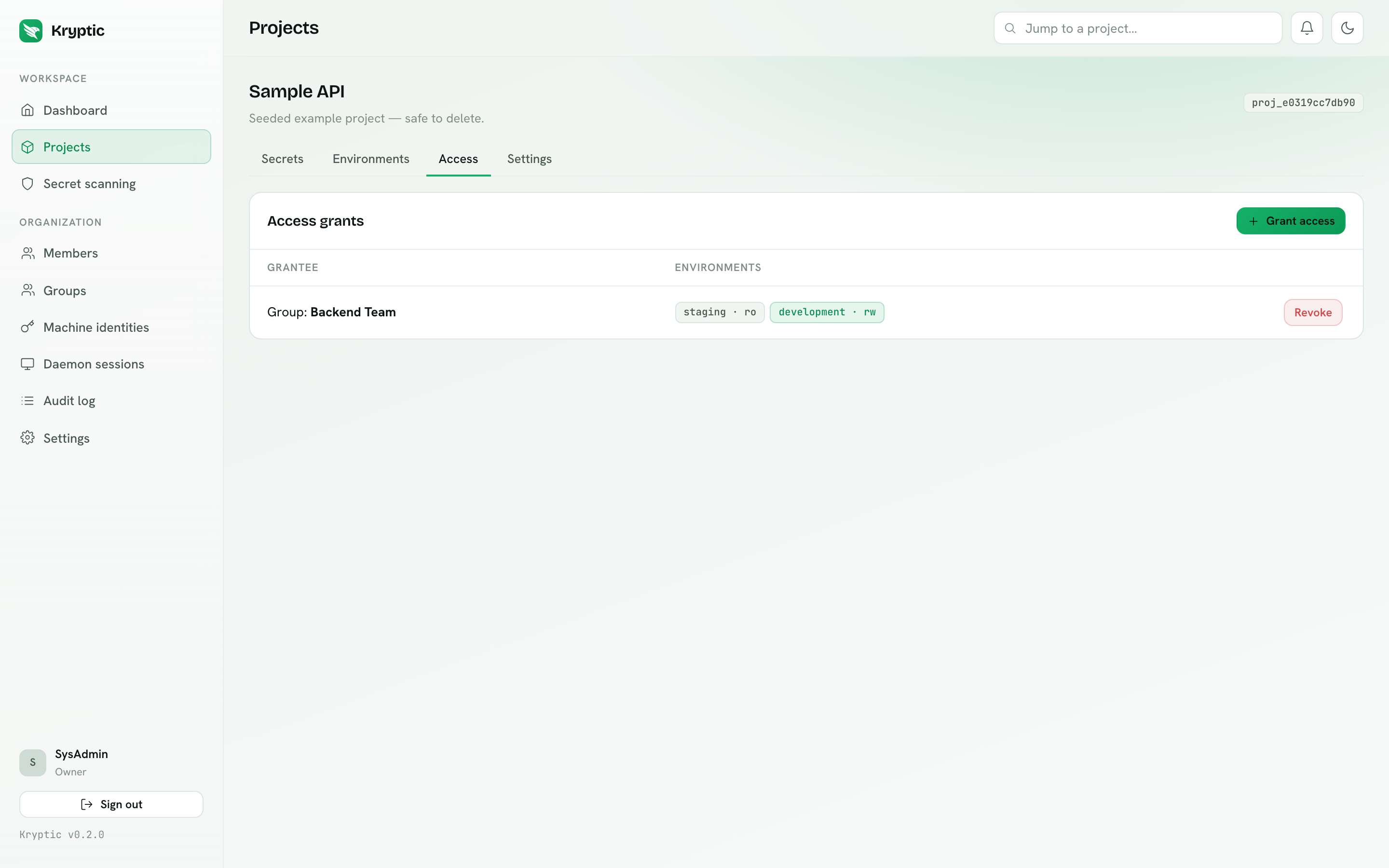Open Secret scanning shield icon
Viewport: 1389px width, 868px height.
click(27, 184)
